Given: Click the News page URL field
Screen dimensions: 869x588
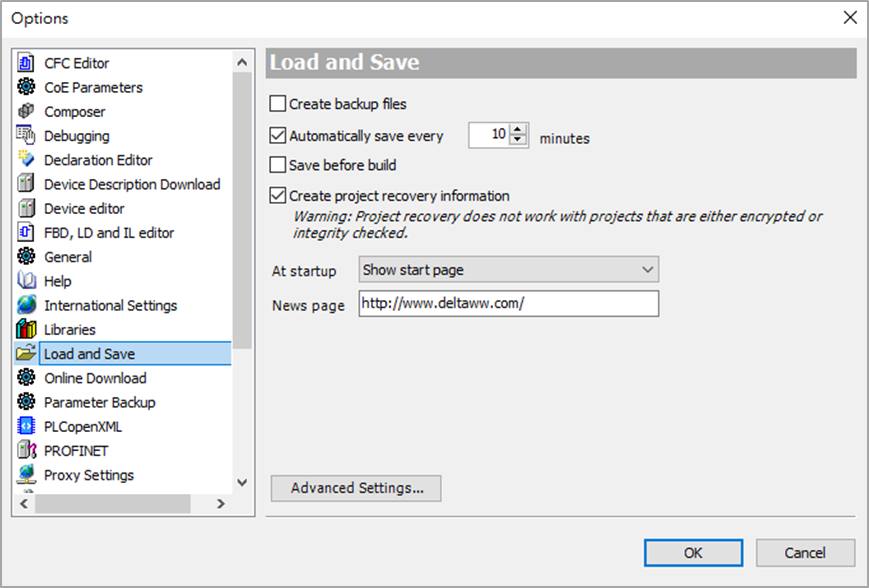Looking at the screenshot, I should pyautogui.click(x=509, y=304).
